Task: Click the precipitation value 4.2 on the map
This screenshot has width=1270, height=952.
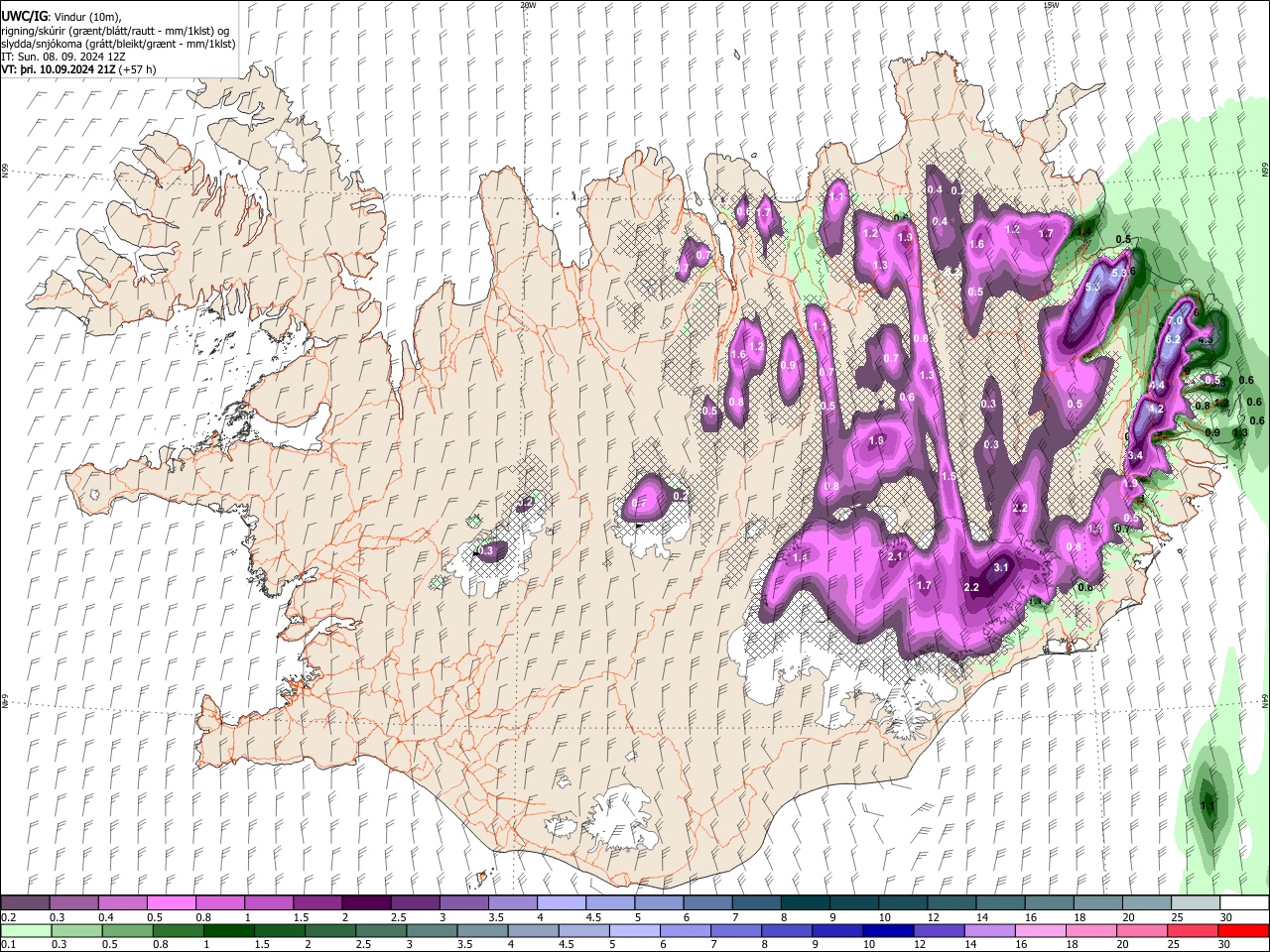Action: [1156, 409]
